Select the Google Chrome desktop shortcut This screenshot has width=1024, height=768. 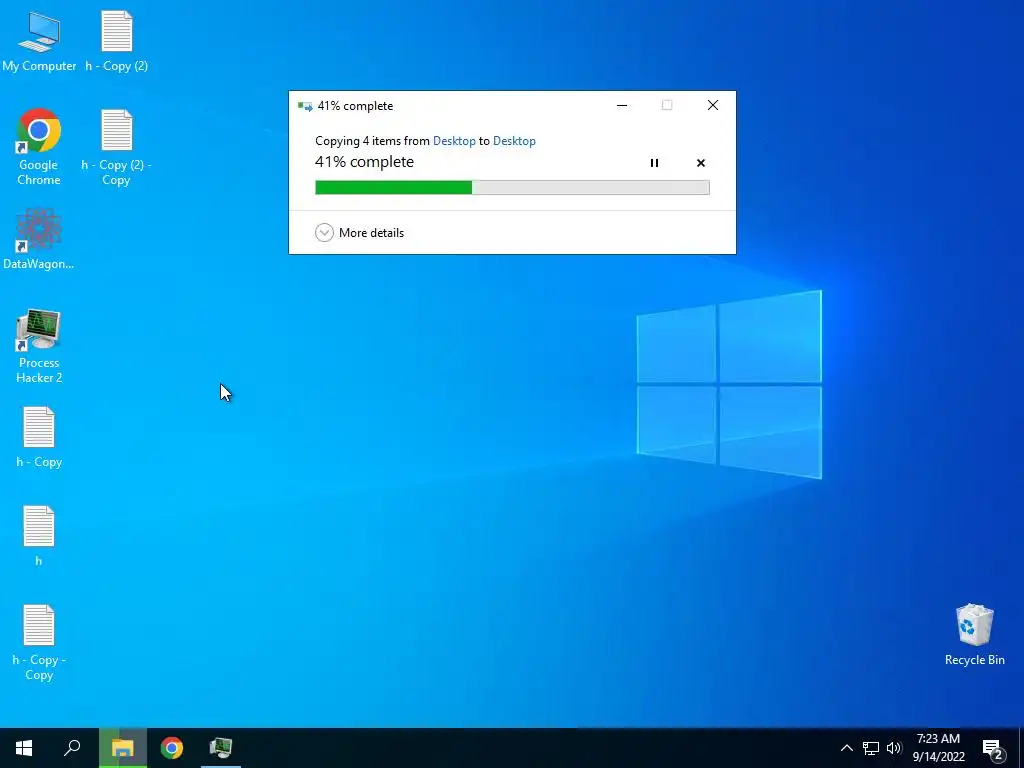tap(39, 147)
